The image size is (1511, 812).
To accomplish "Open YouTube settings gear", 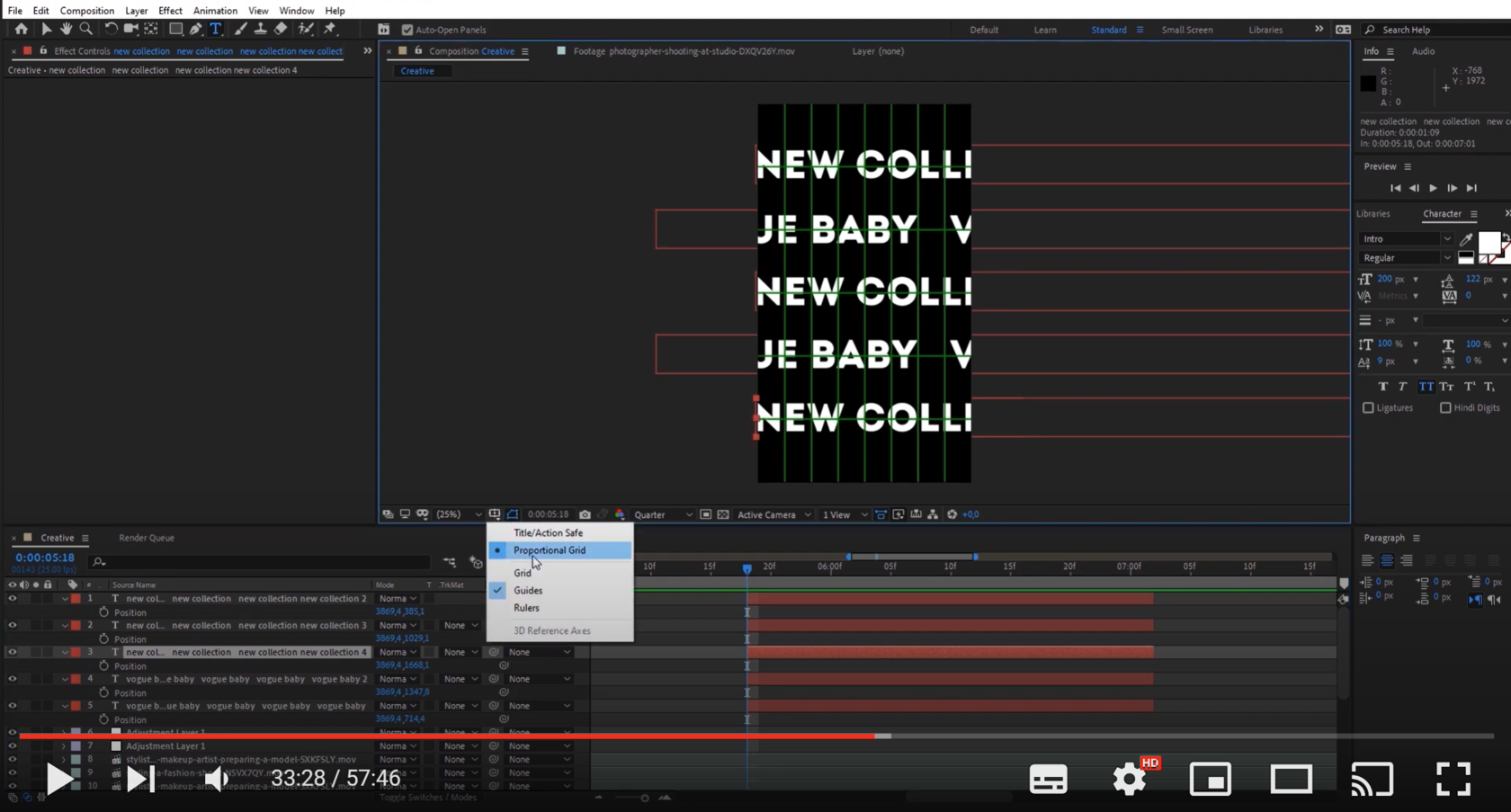I will point(1130,779).
